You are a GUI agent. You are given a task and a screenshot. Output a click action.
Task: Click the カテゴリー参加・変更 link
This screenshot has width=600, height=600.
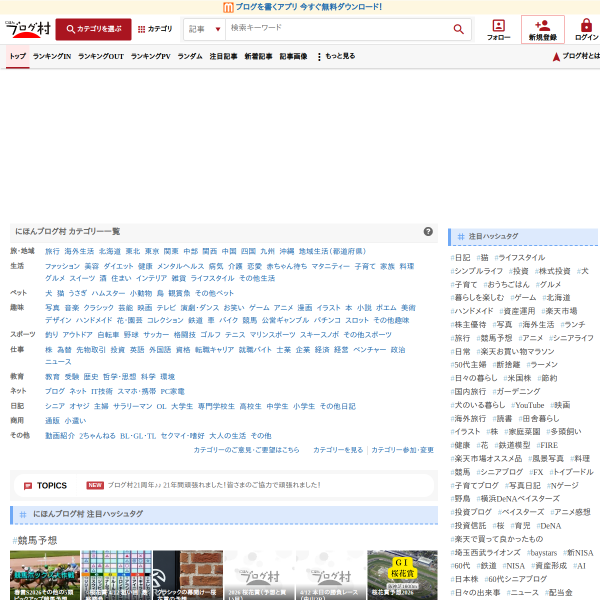pyautogui.click(x=403, y=450)
